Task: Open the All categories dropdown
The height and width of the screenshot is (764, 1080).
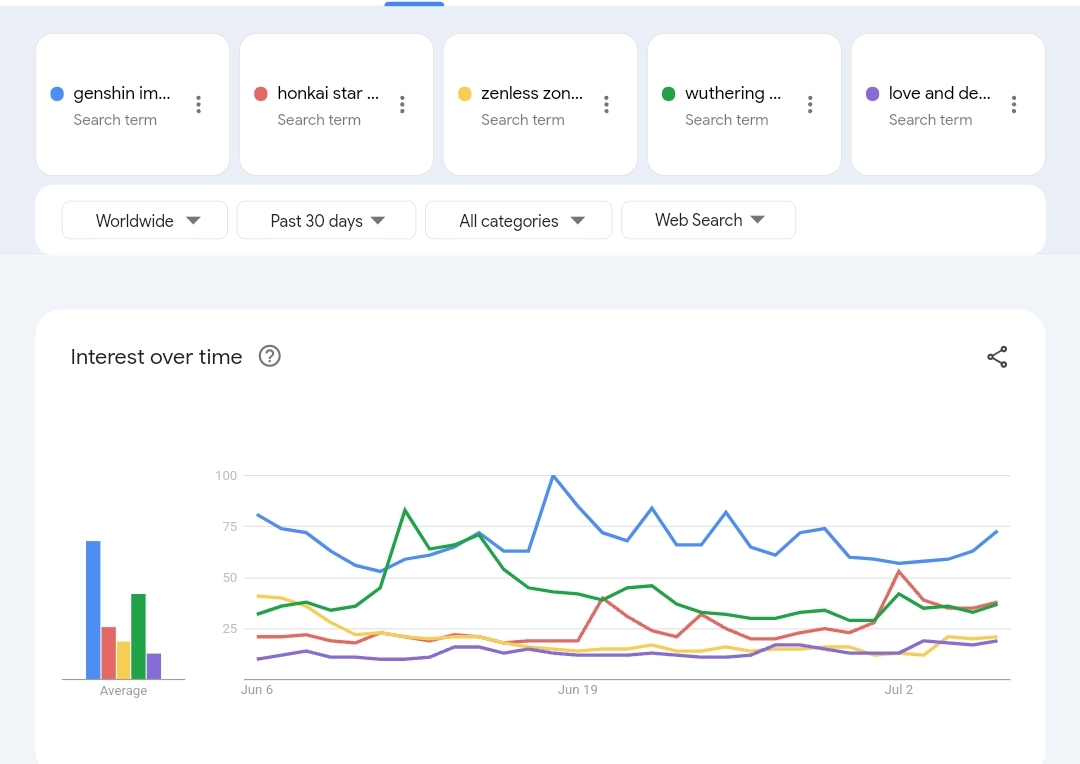Action: point(519,220)
